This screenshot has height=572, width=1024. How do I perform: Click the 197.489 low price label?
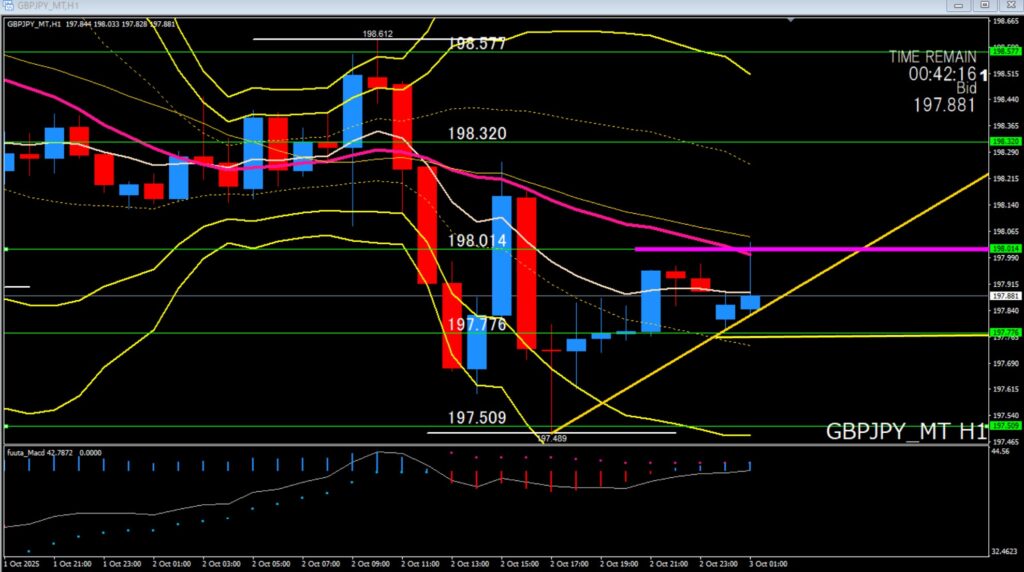point(551,438)
